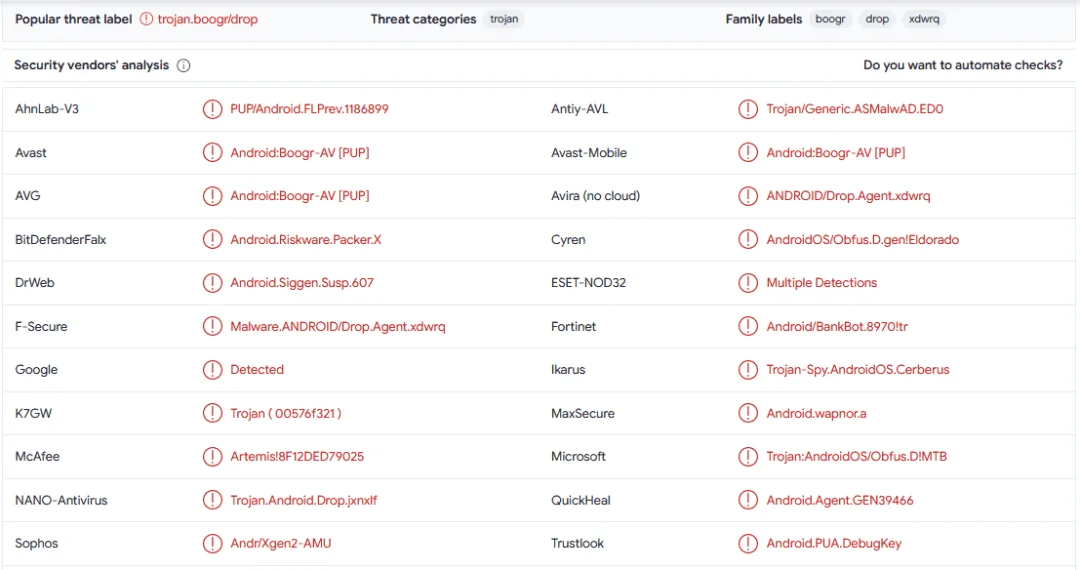Image resolution: width=1080 pixels, height=570 pixels.
Task: Click the drop family label tag
Action: click(x=877, y=19)
